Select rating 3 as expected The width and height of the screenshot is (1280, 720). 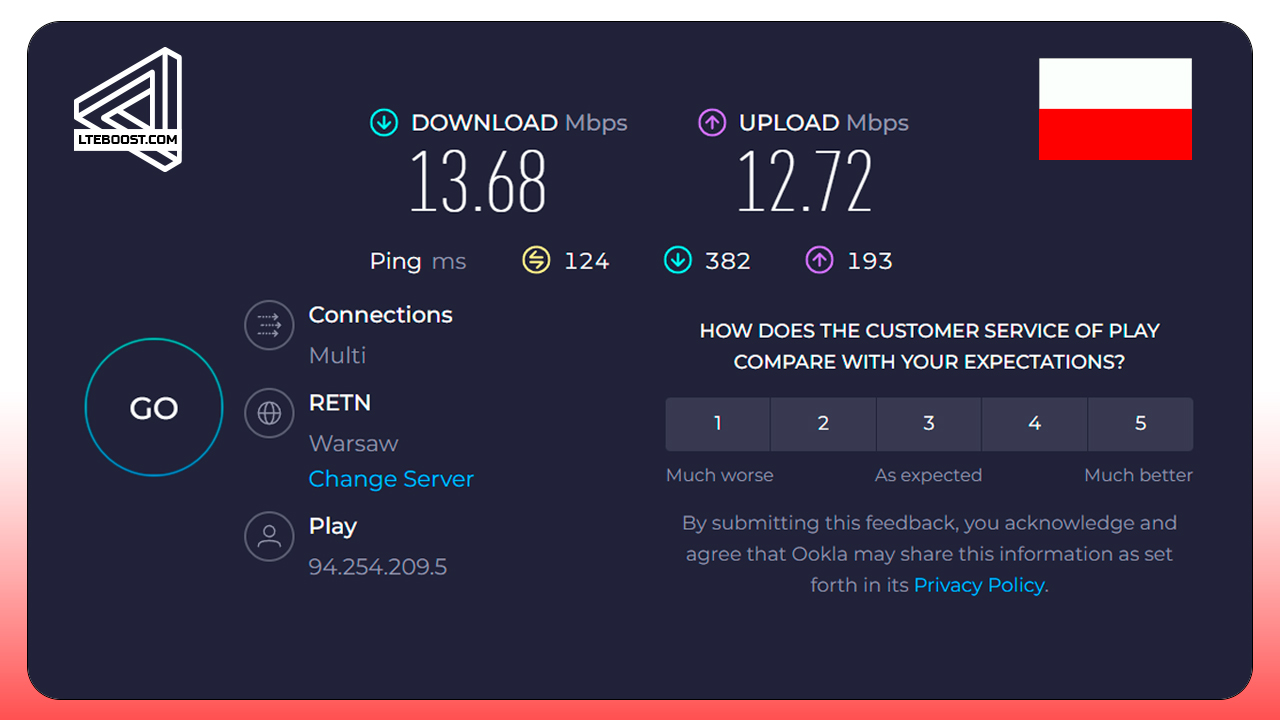pyautogui.click(x=929, y=424)
